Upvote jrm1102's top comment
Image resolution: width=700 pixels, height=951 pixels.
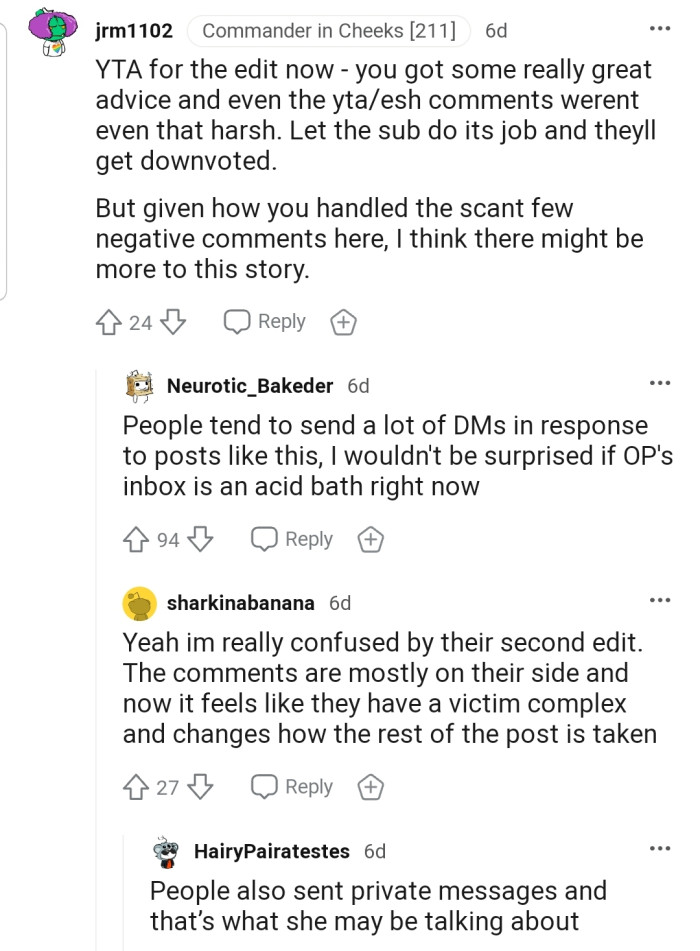pos(109,321)
